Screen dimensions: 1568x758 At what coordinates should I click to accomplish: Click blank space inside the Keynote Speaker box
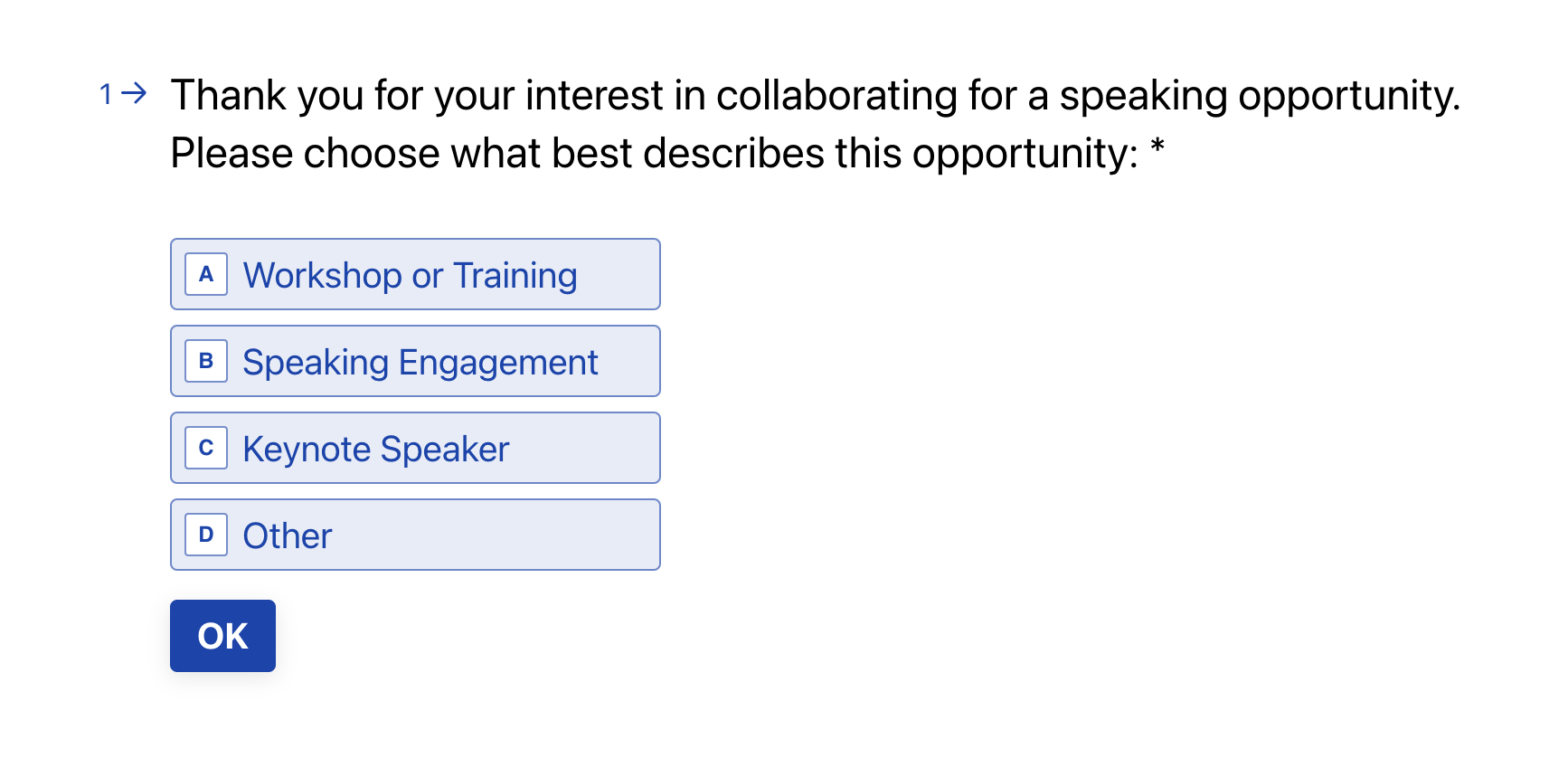(x=588, y=448)
